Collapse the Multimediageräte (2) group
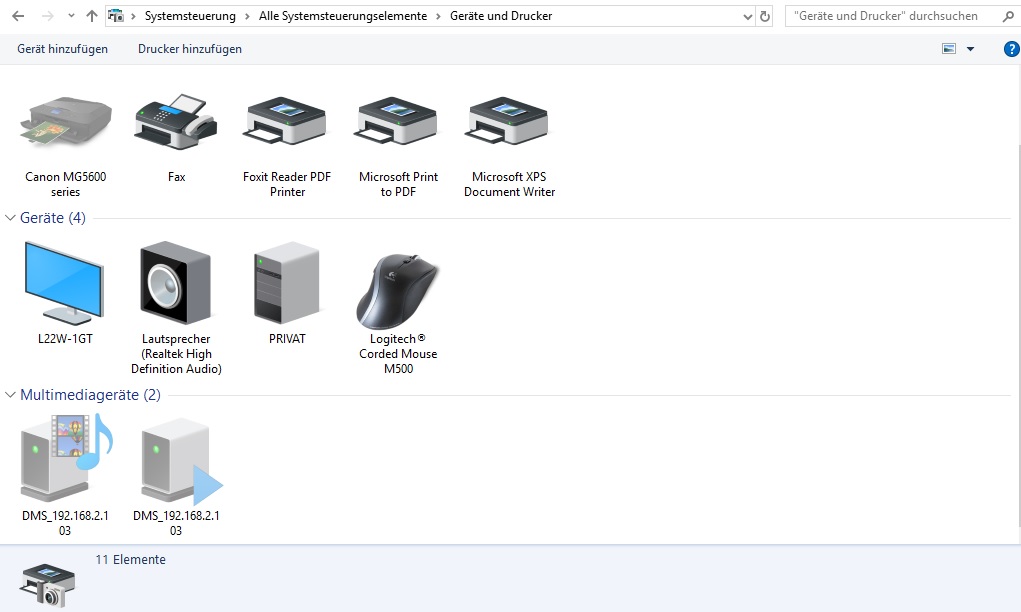This screenshot has width=1021, height=612. point(10,395)
